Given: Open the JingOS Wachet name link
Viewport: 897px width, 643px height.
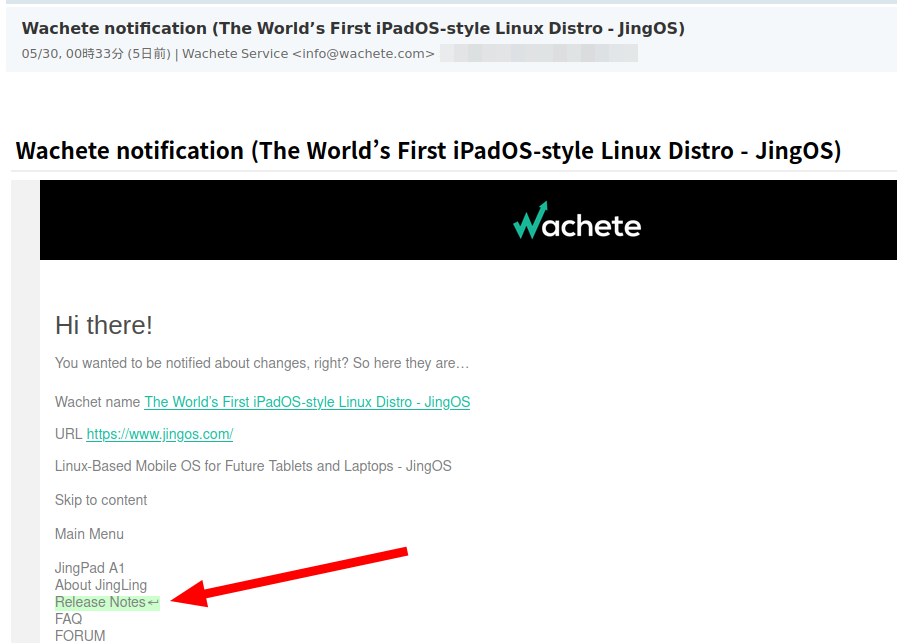Looking at the screenshot, I should point(307,402).
